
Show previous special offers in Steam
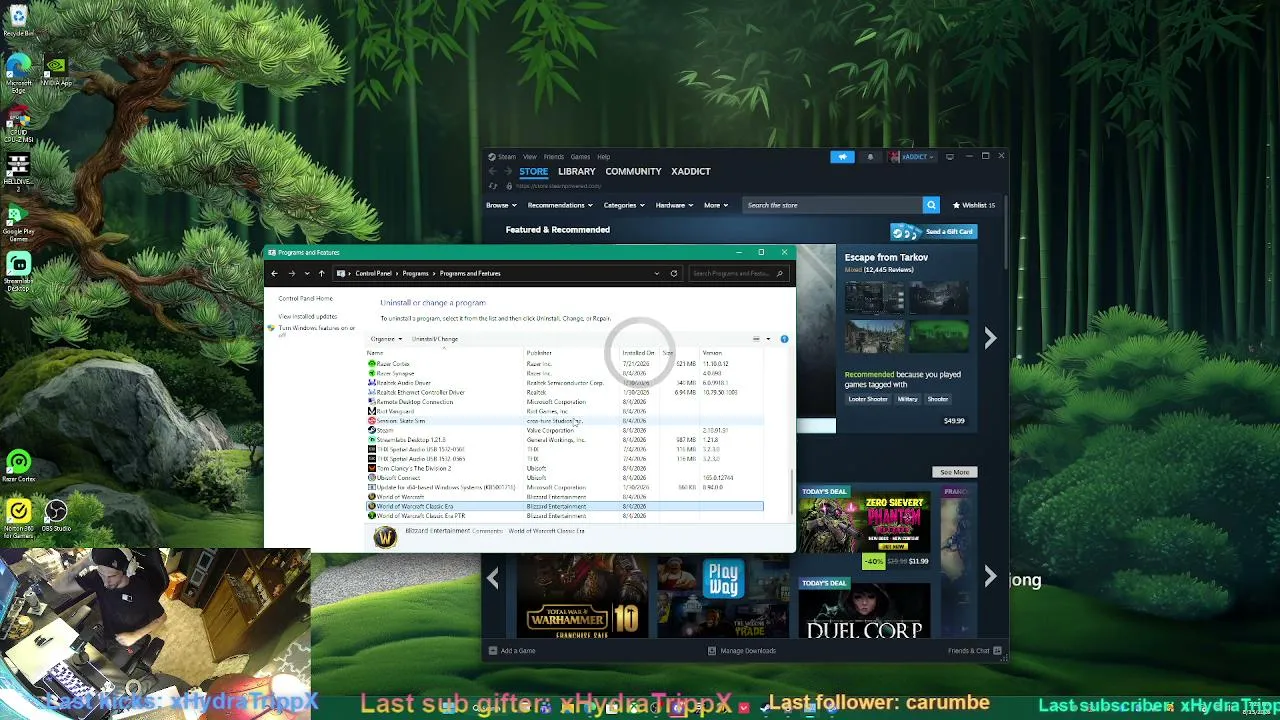[493, 577]
